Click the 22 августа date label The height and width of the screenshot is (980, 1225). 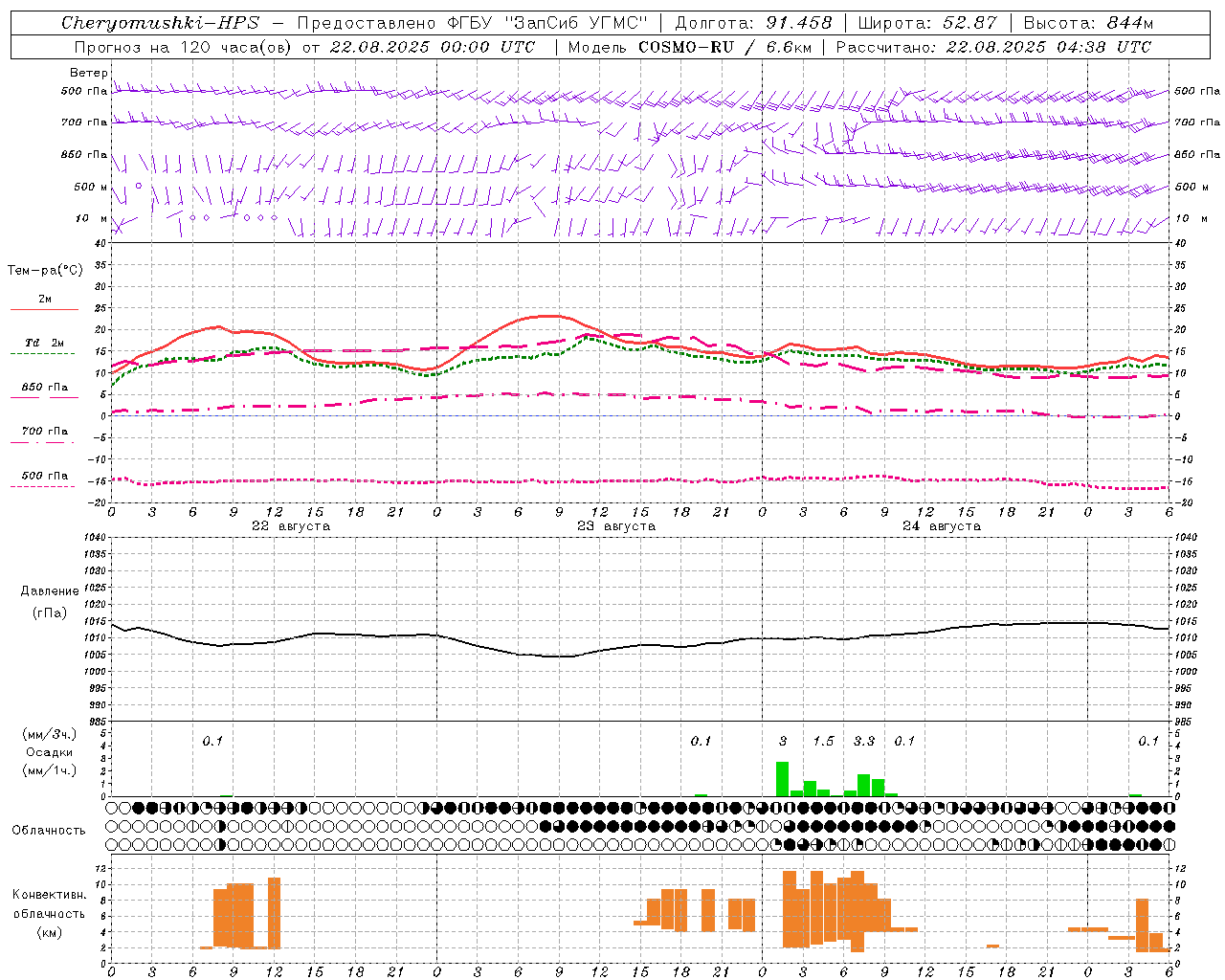click(x=291, y=526)
